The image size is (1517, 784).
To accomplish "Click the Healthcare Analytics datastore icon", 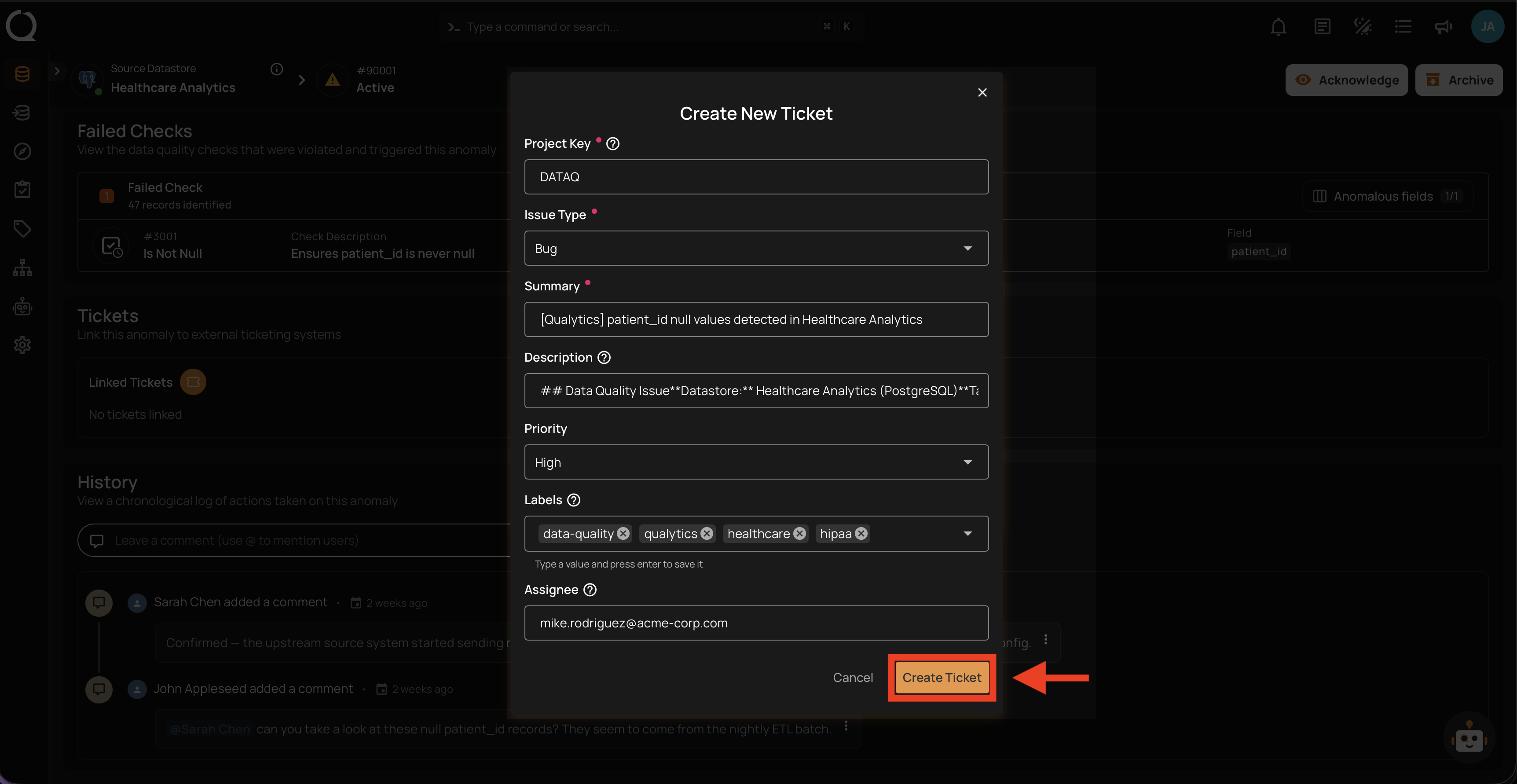I will coord(88,80).
